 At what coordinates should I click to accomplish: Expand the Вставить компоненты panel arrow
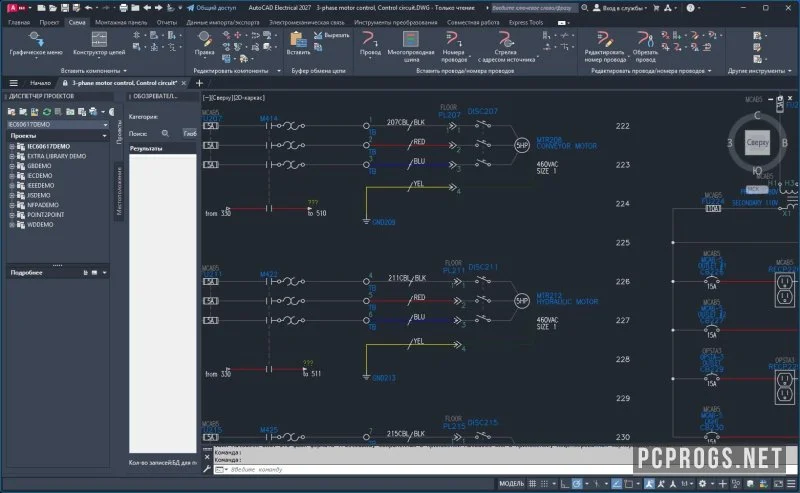tap(125, 71)
